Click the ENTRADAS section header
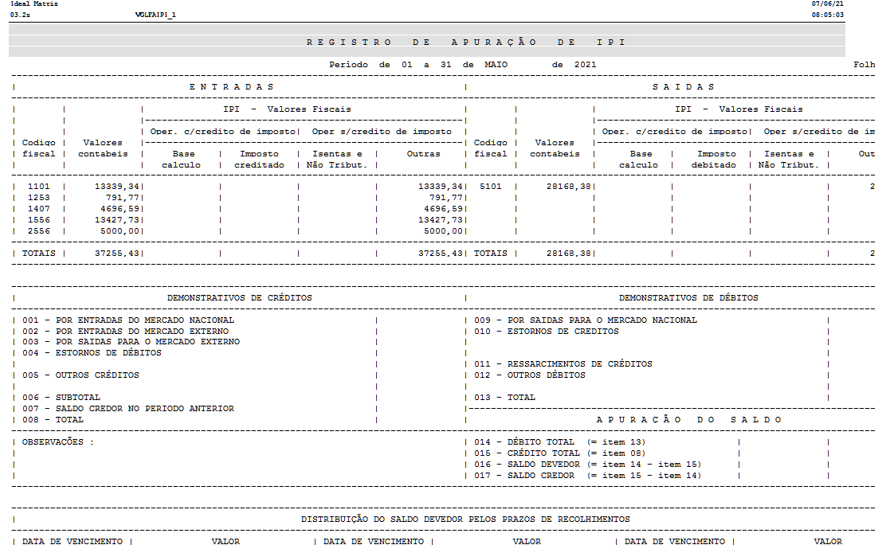Image resolution: width=875 pixels, height=548 pixels. click(232, 87)
